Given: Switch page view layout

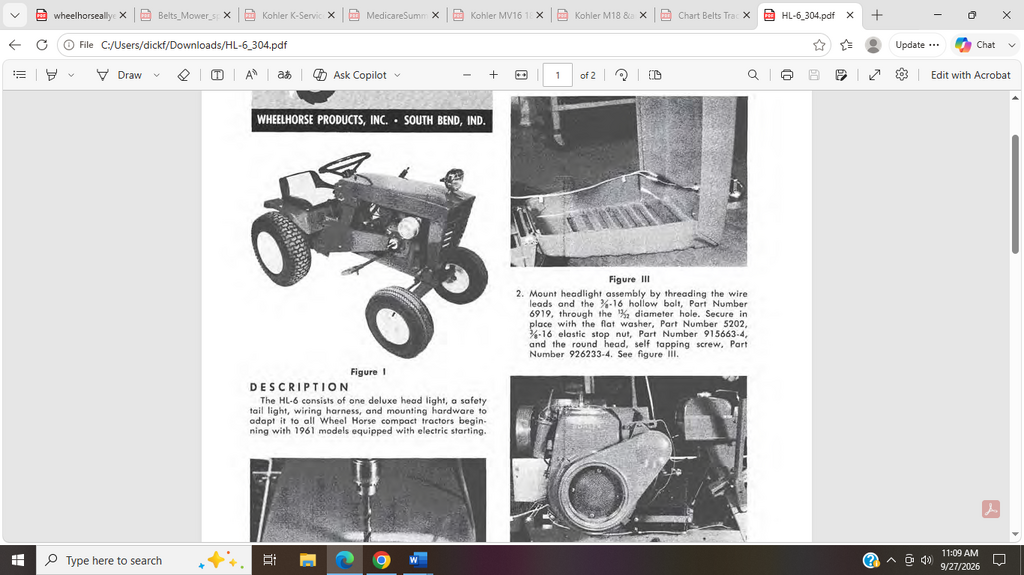Looking at the screenshot, I should pos(655,75).
